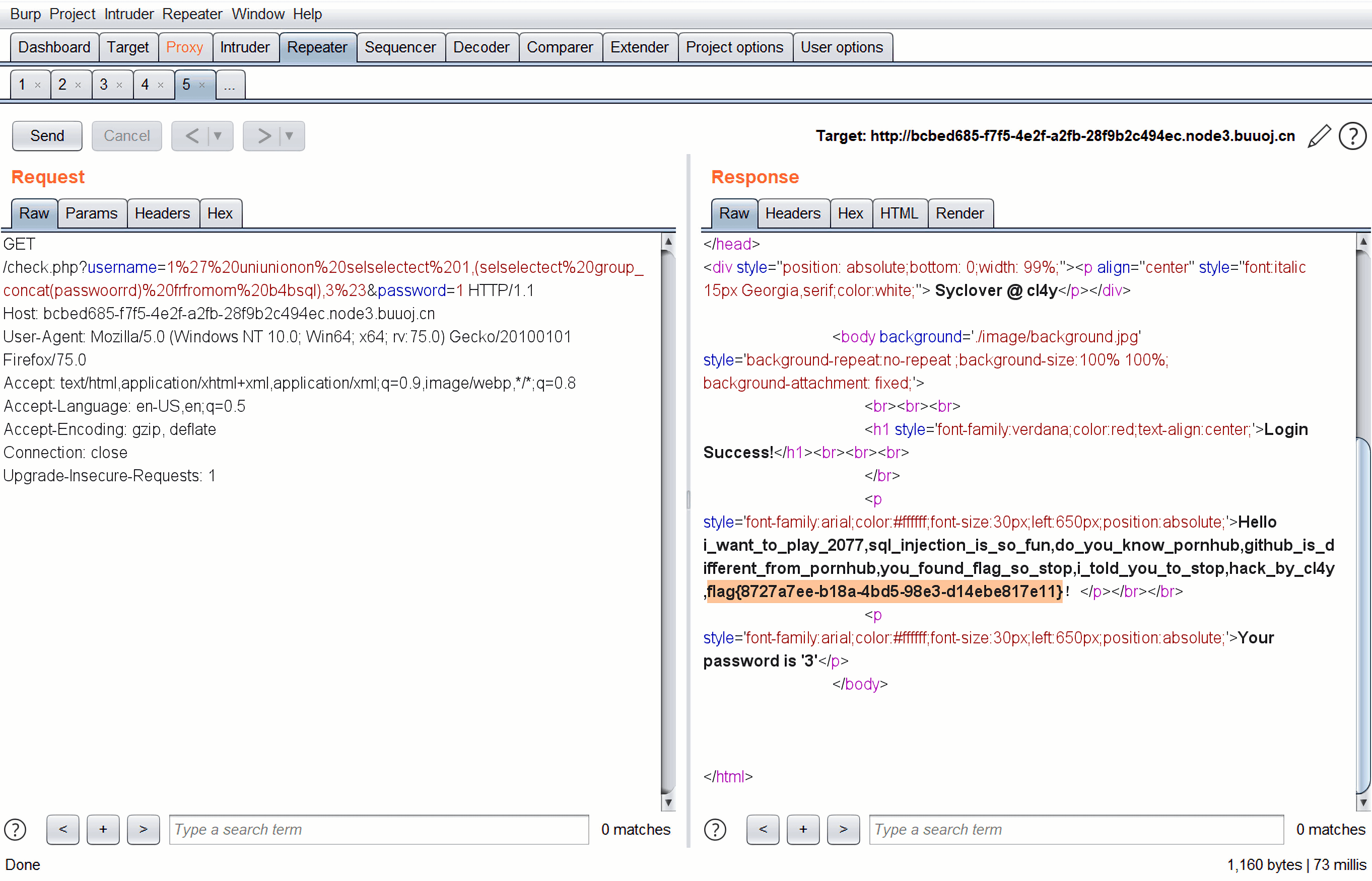Click next match button in request search
Screen dimensions: 1372x881
coord(143,829)
